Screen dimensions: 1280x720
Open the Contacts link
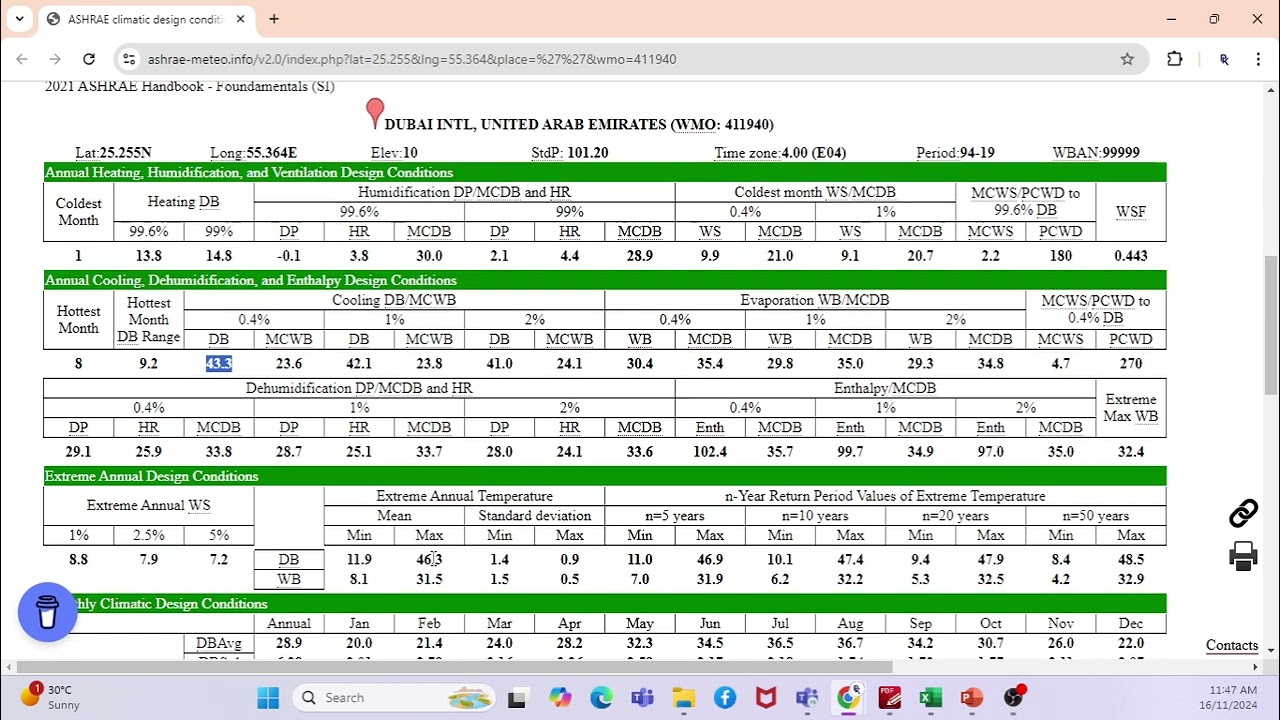1232,645
